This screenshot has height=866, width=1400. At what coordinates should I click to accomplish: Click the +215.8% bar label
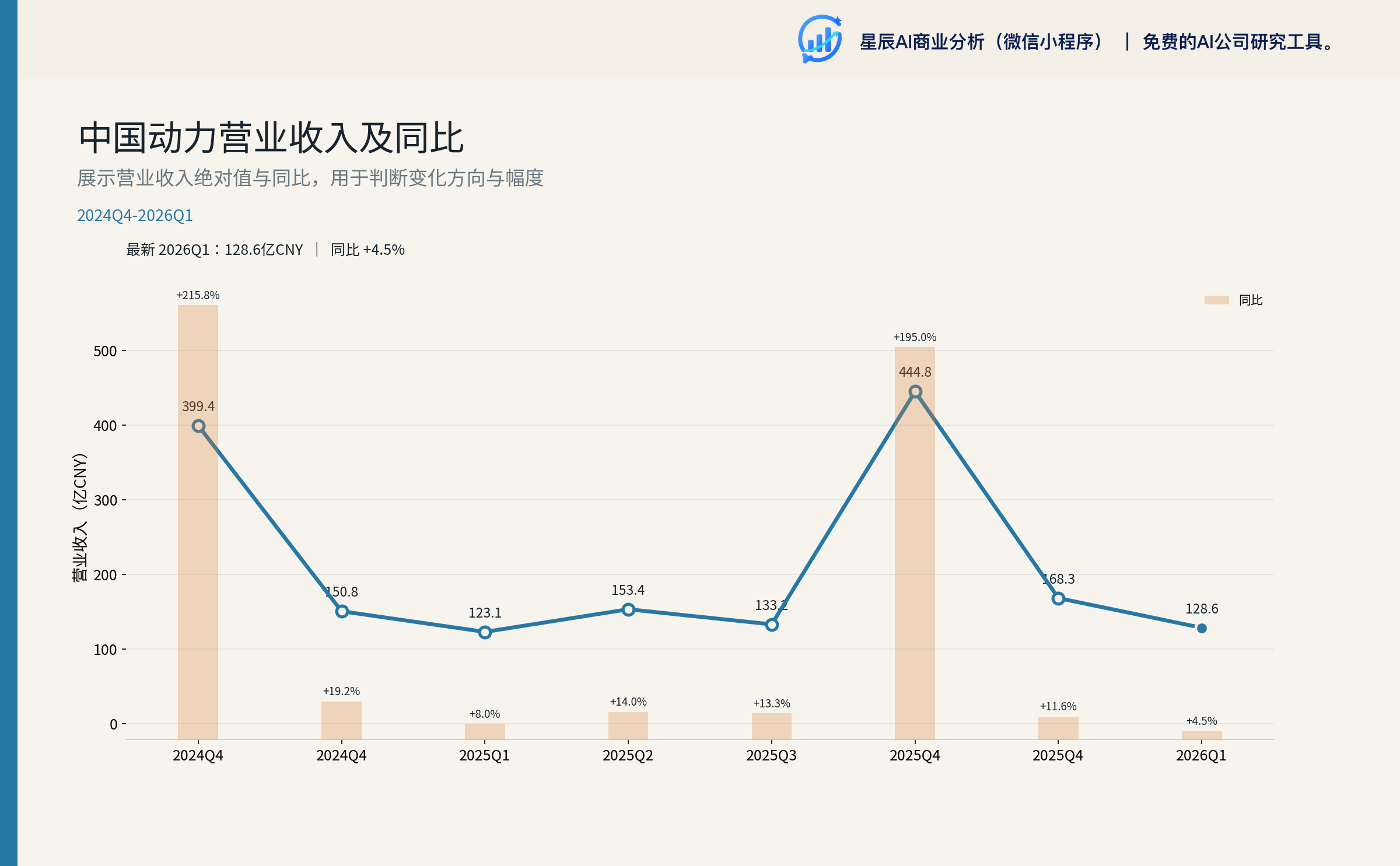198,295
